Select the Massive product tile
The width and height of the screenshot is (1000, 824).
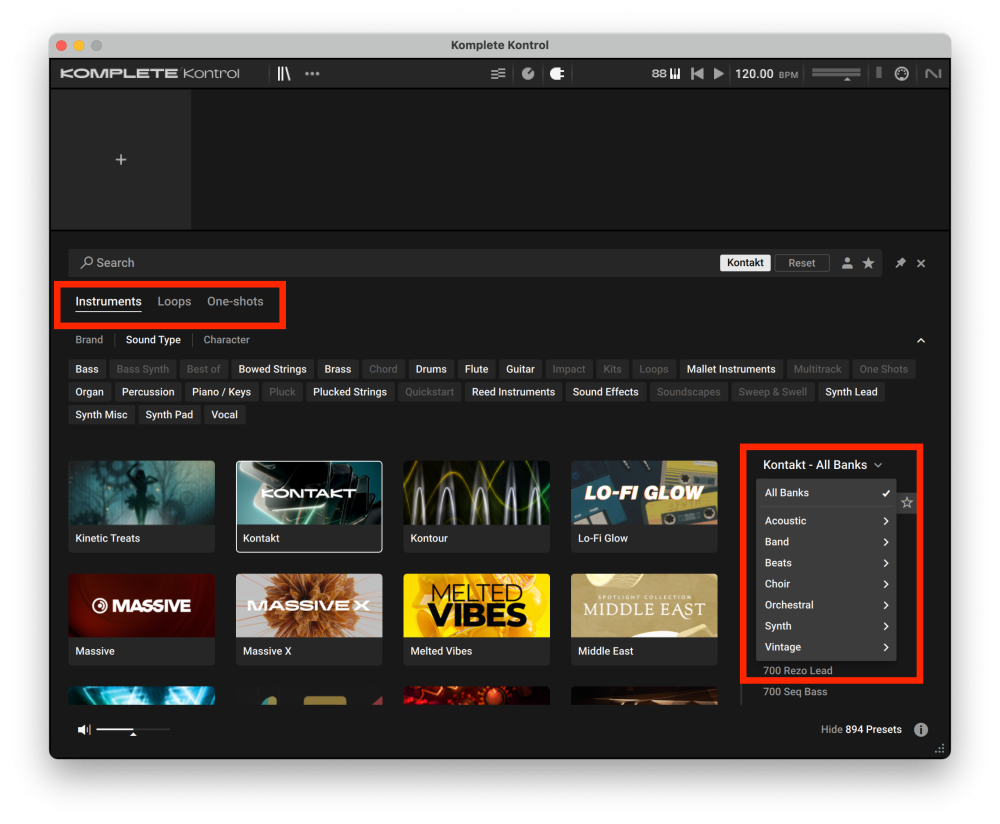coord(142,619)
